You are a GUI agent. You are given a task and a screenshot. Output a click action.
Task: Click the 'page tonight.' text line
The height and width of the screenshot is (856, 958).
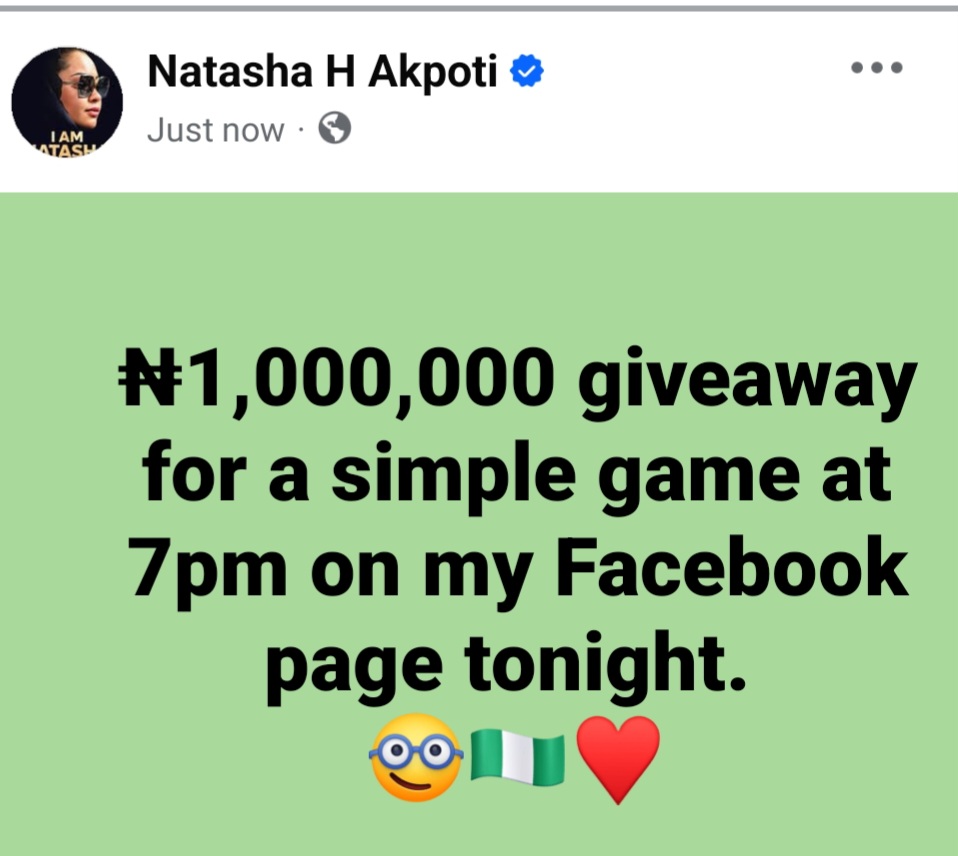click(506, 667)
